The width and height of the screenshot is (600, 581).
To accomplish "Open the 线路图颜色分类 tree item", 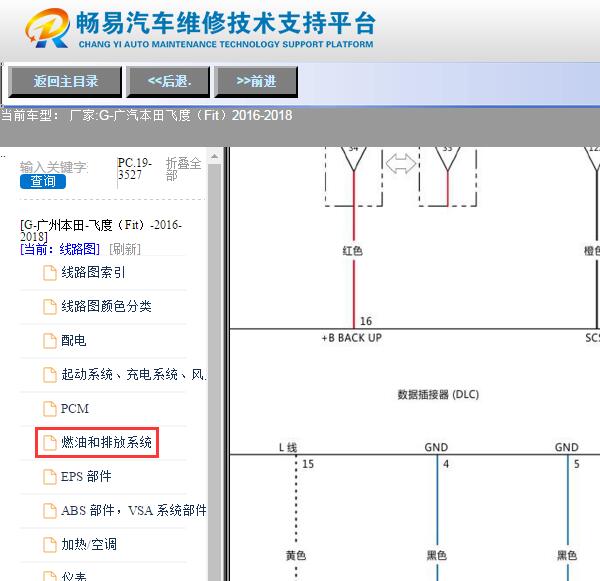I will coord(106,306).
